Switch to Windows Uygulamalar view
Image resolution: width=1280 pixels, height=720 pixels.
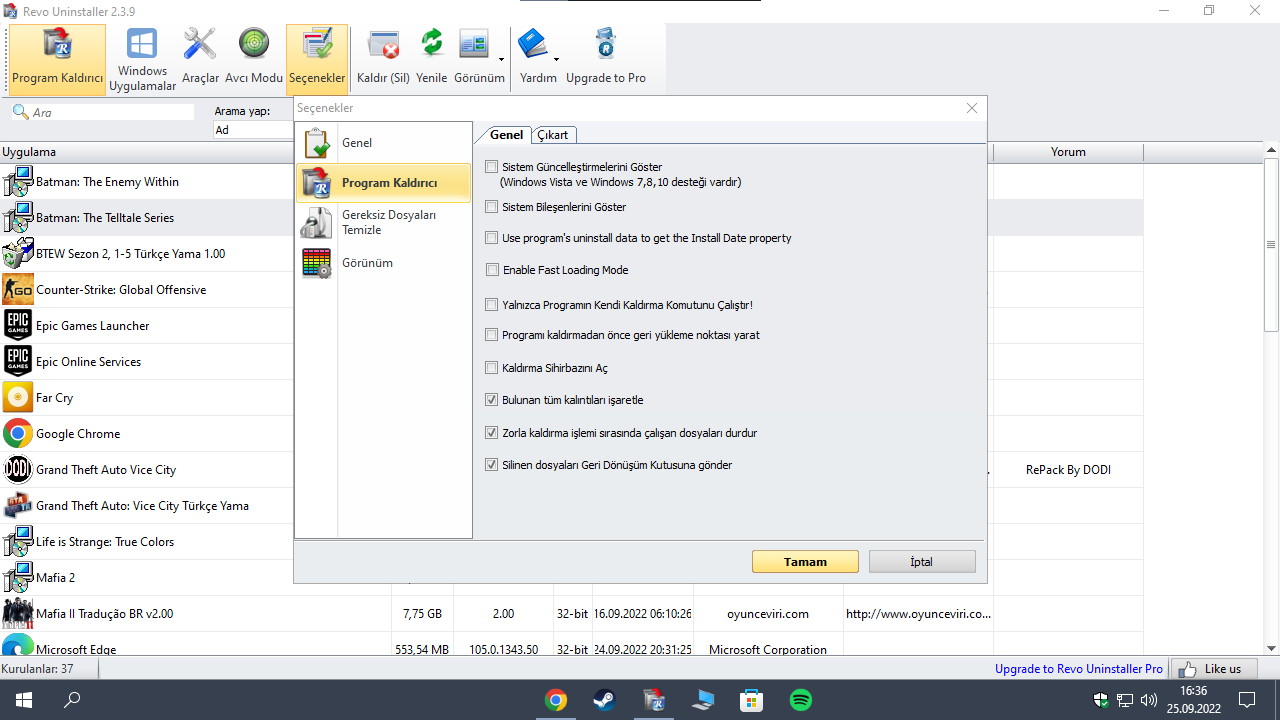click(142, 60)
